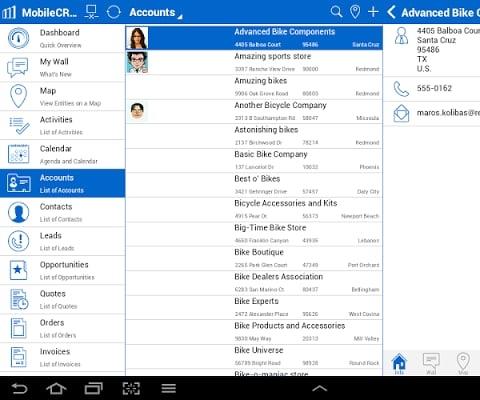This screenshot has width=480, height=400.
Task: Open the Contacts person icon
Action: click(x=18, y=212)
